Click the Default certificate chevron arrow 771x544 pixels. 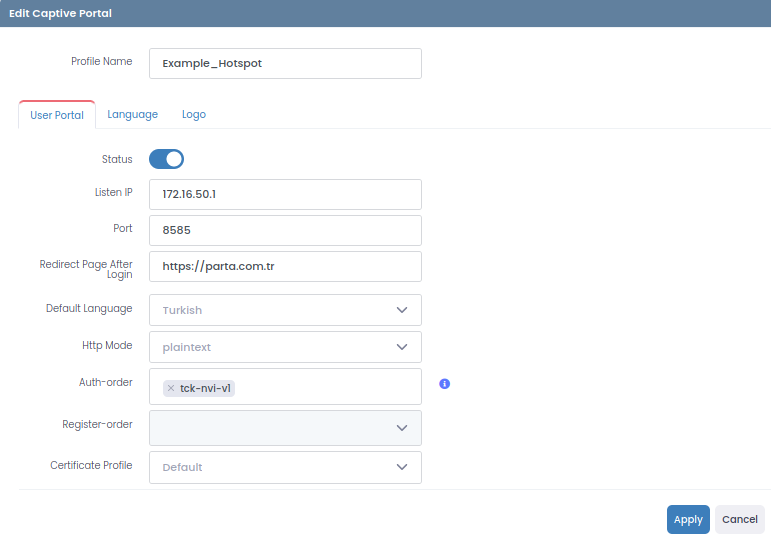pos(402,467)
